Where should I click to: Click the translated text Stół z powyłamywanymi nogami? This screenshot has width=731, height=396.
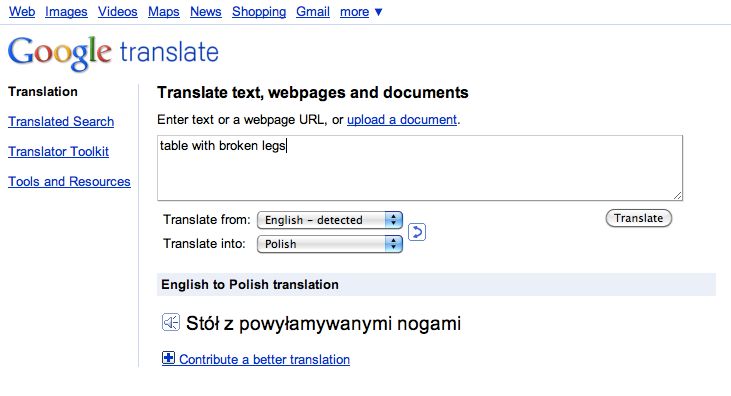click(323, 323)
